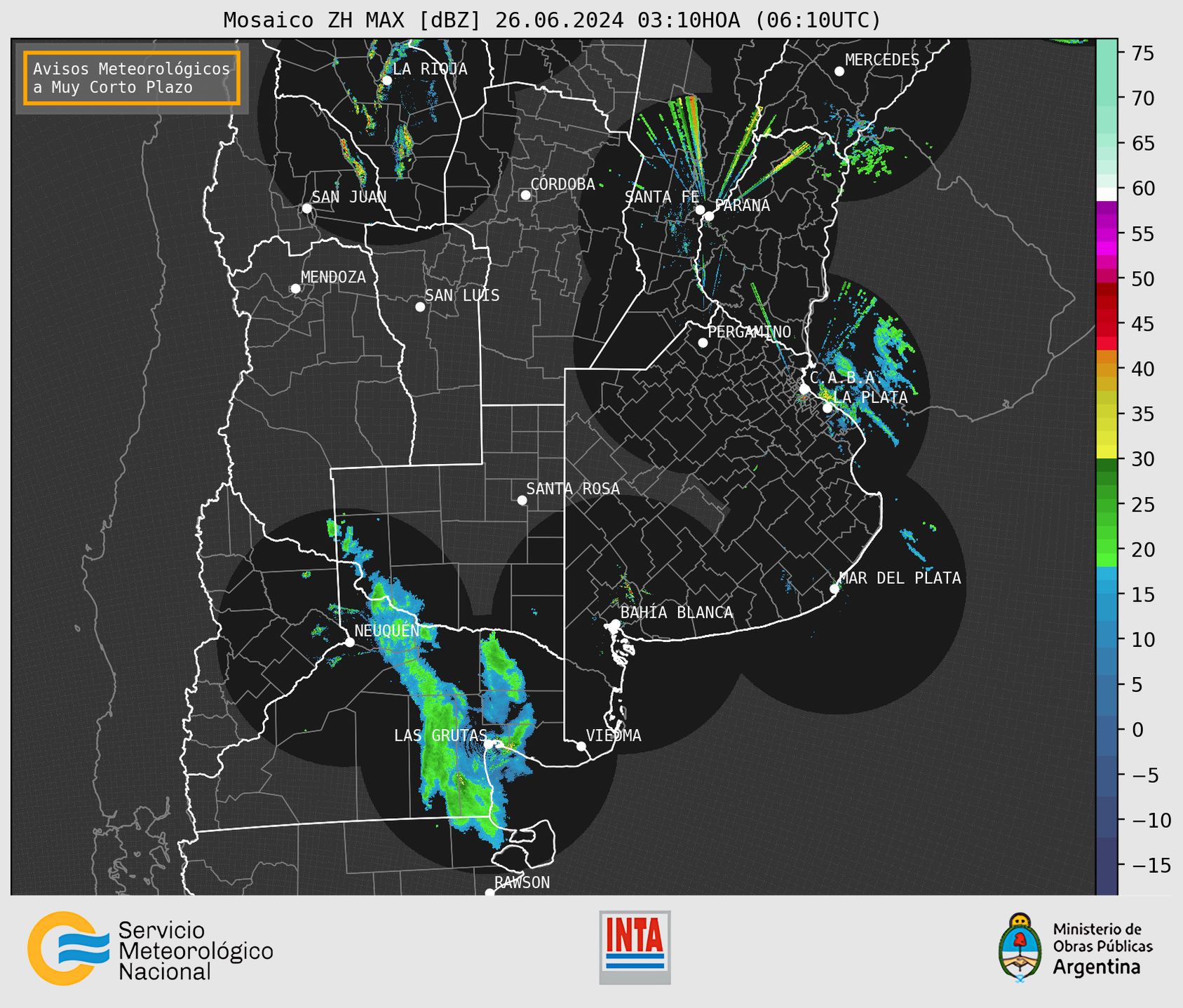1183x1008 pixels.
Task: Click the -15 dBZ dark navy color band
Action: 1107,866
